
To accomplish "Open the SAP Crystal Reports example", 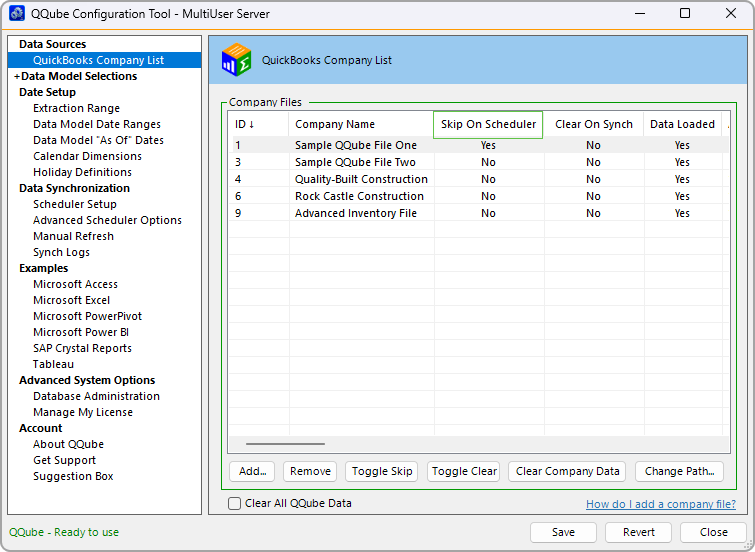I will (x=82, y=348).
